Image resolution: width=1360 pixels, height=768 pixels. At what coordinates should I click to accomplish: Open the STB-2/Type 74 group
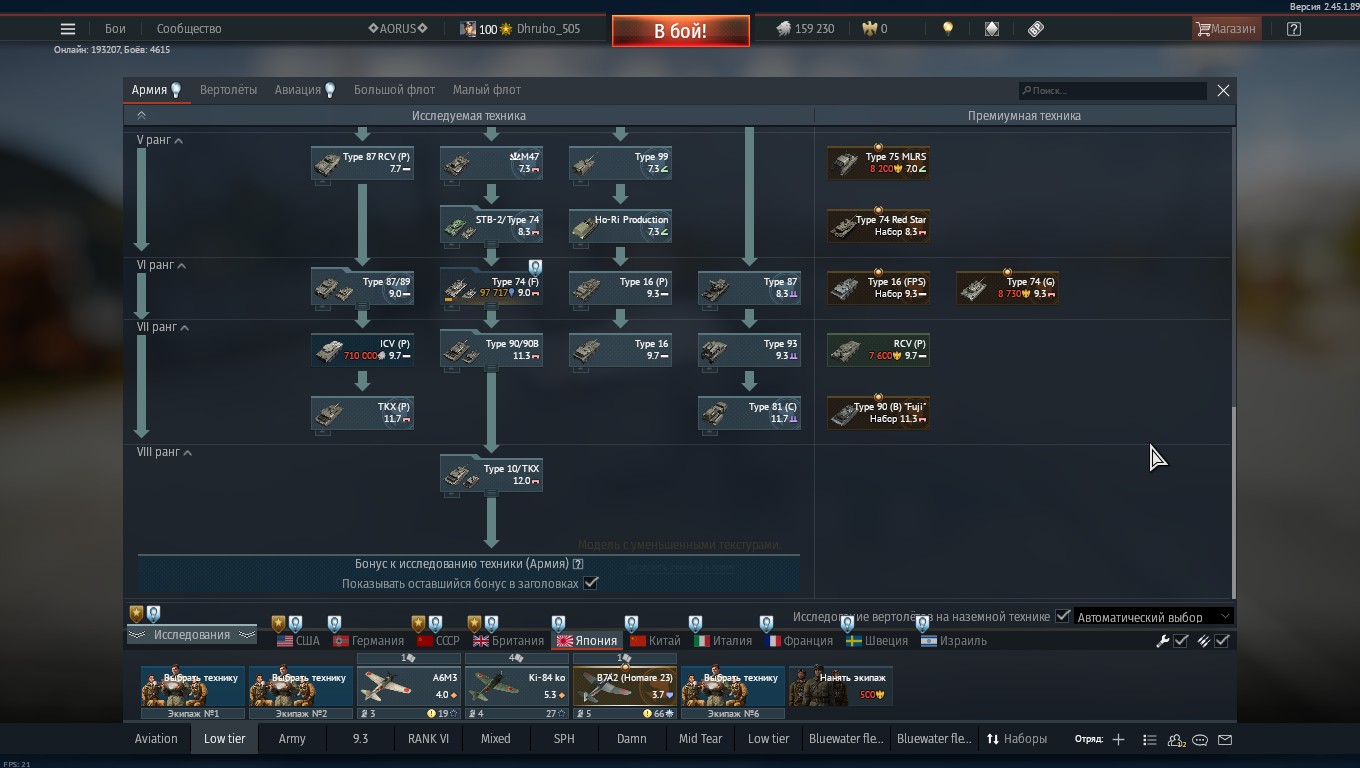pyautogui.click(x=491, y=226)
